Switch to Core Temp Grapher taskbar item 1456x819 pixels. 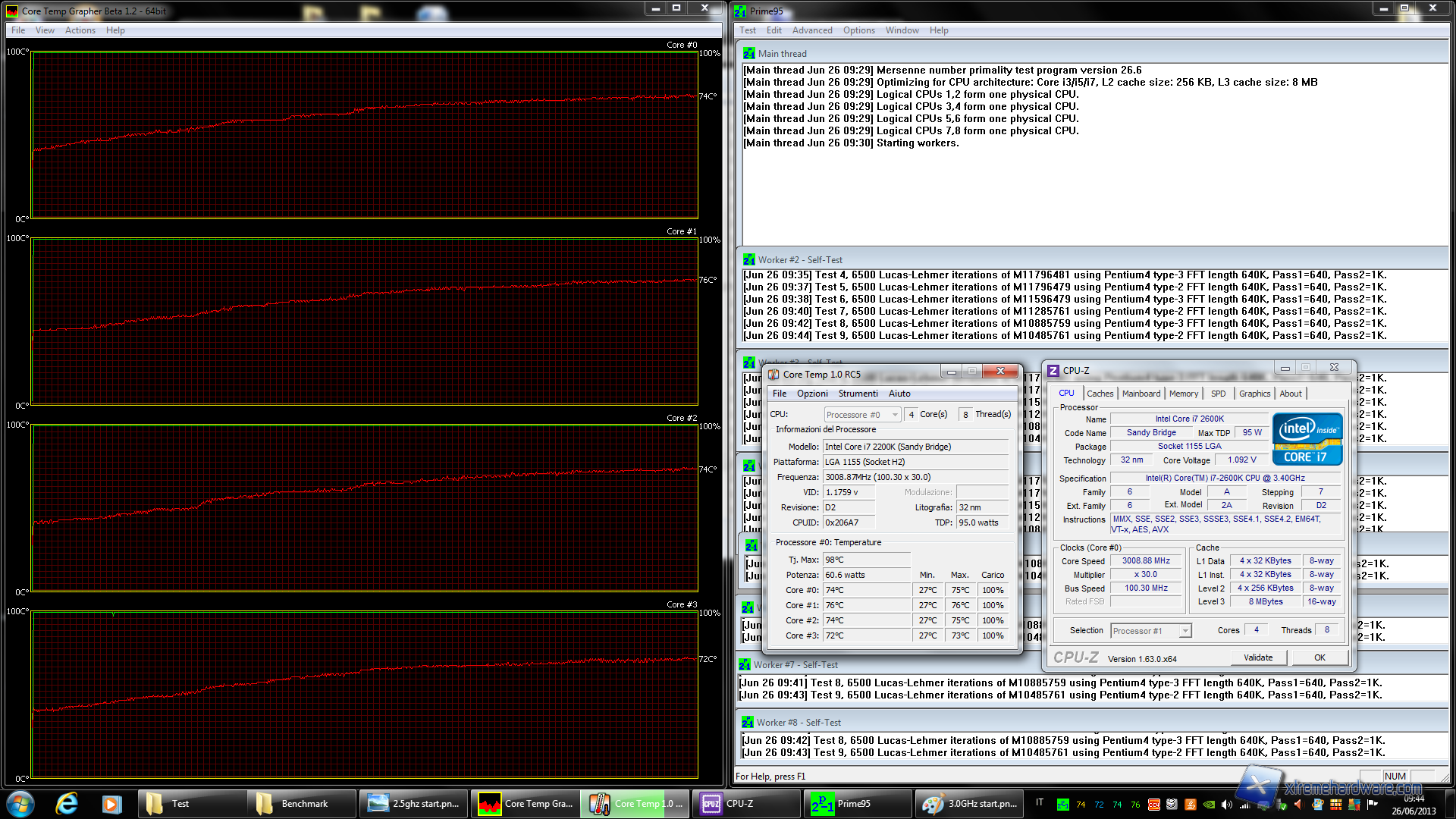[x=525, y=803]
